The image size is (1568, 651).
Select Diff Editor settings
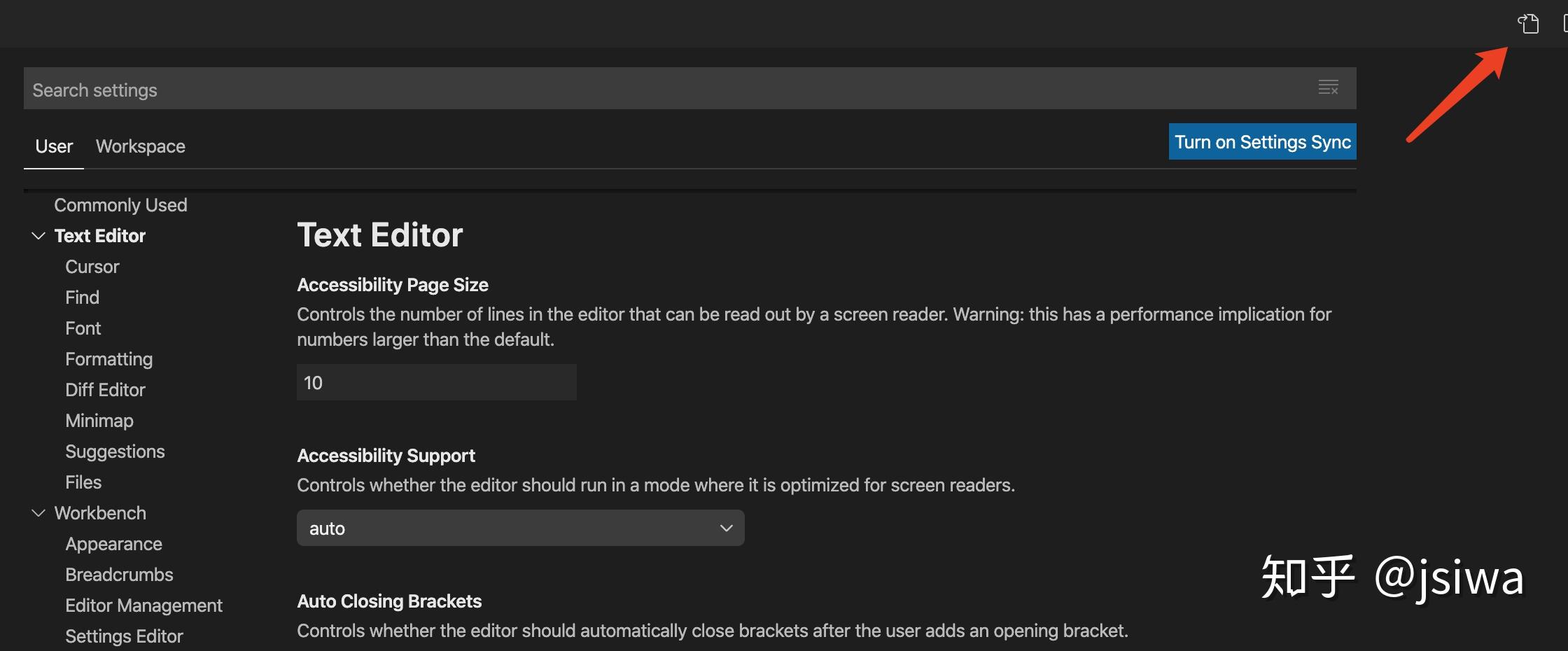[105, 389]
